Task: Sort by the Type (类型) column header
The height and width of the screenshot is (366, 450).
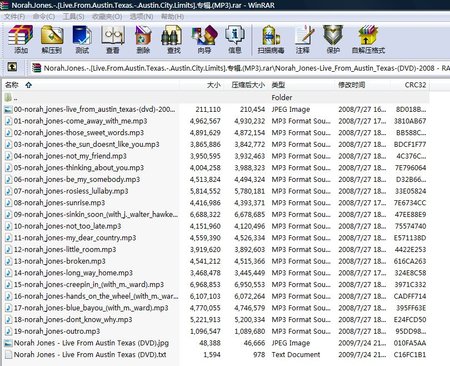Action: click(x=302, y=85)
